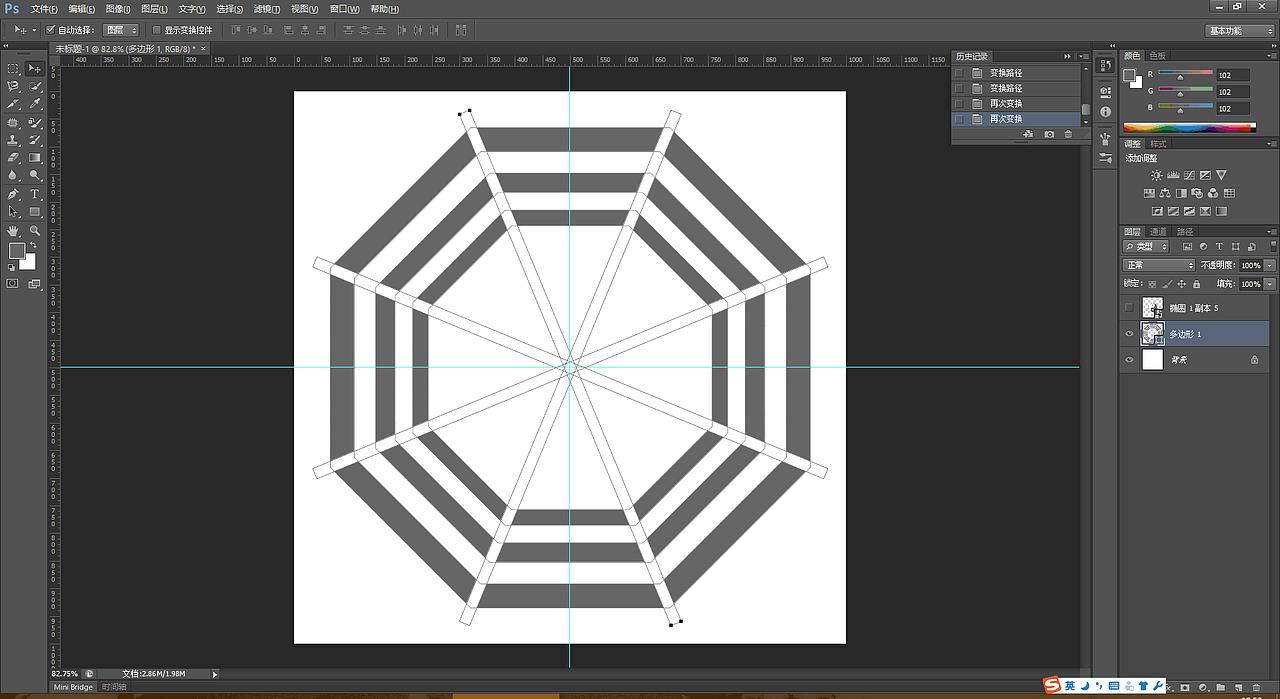Image resolution: width=1280 pixels, height=699 pixels.
Task: Select the Clone Stamp tool
Action: (13, 141)
